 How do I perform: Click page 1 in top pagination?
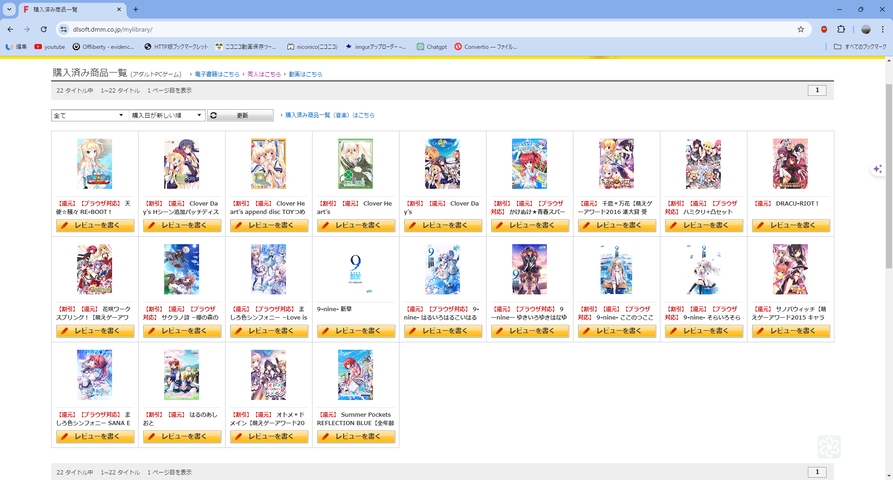point(817,90)
